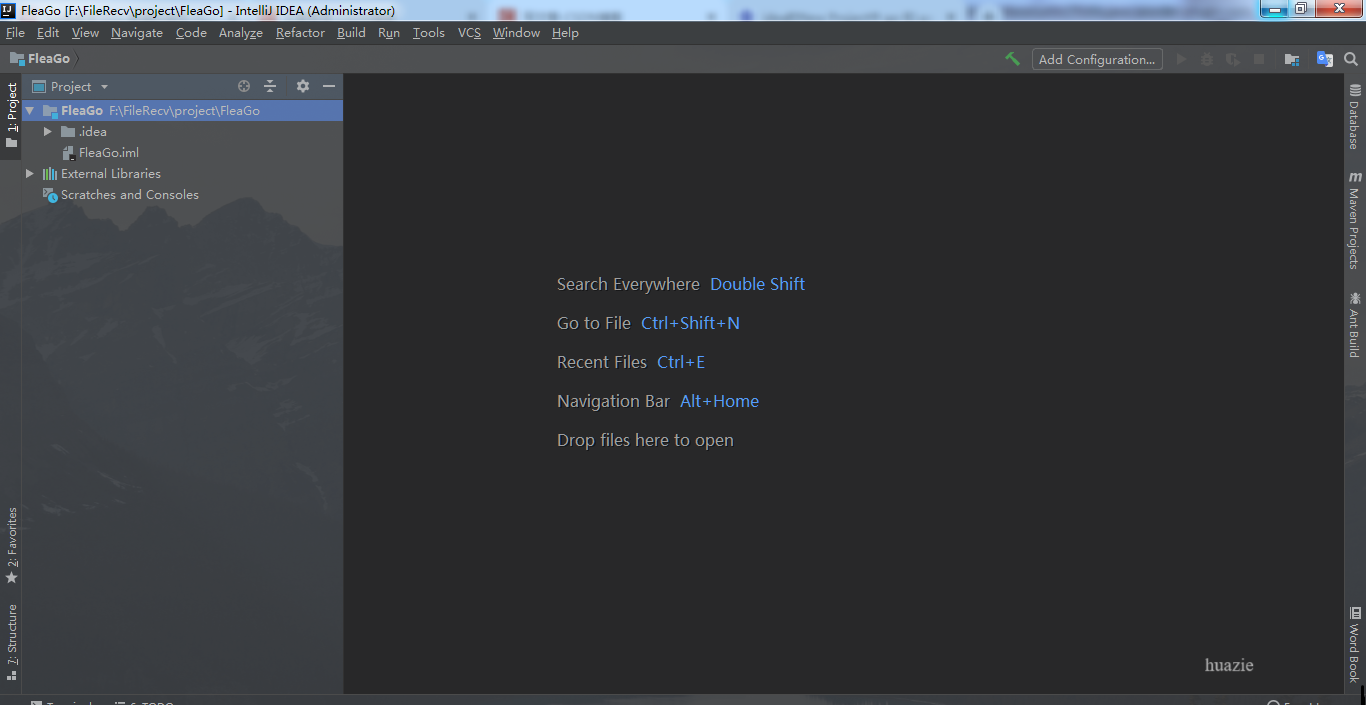1366x705 pixels.
Task: Click the Add Configuration... button
Action: pos(1097,60)
